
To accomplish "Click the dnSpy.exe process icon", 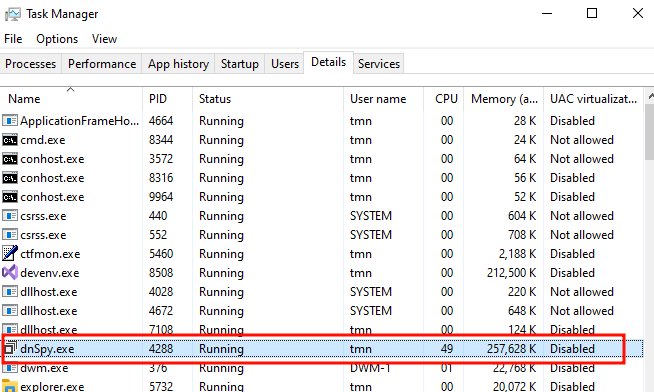I will tap(10, 348).
